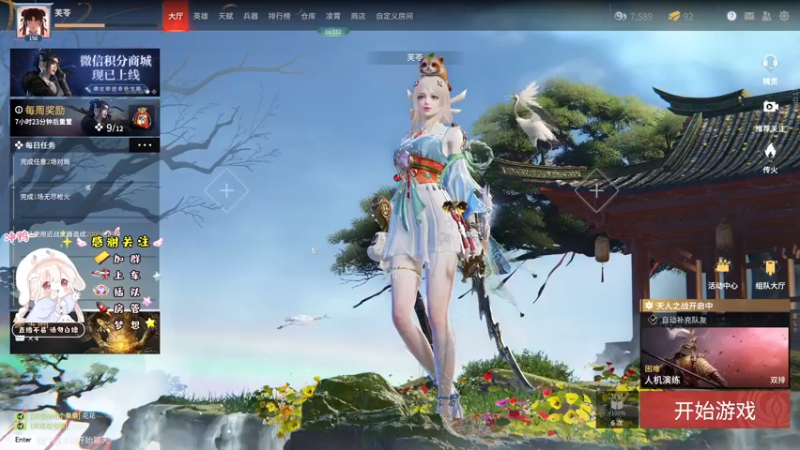Switch to the 天赋 talents tab
This screenshot has height=450, width=800.
pos(226,16)
